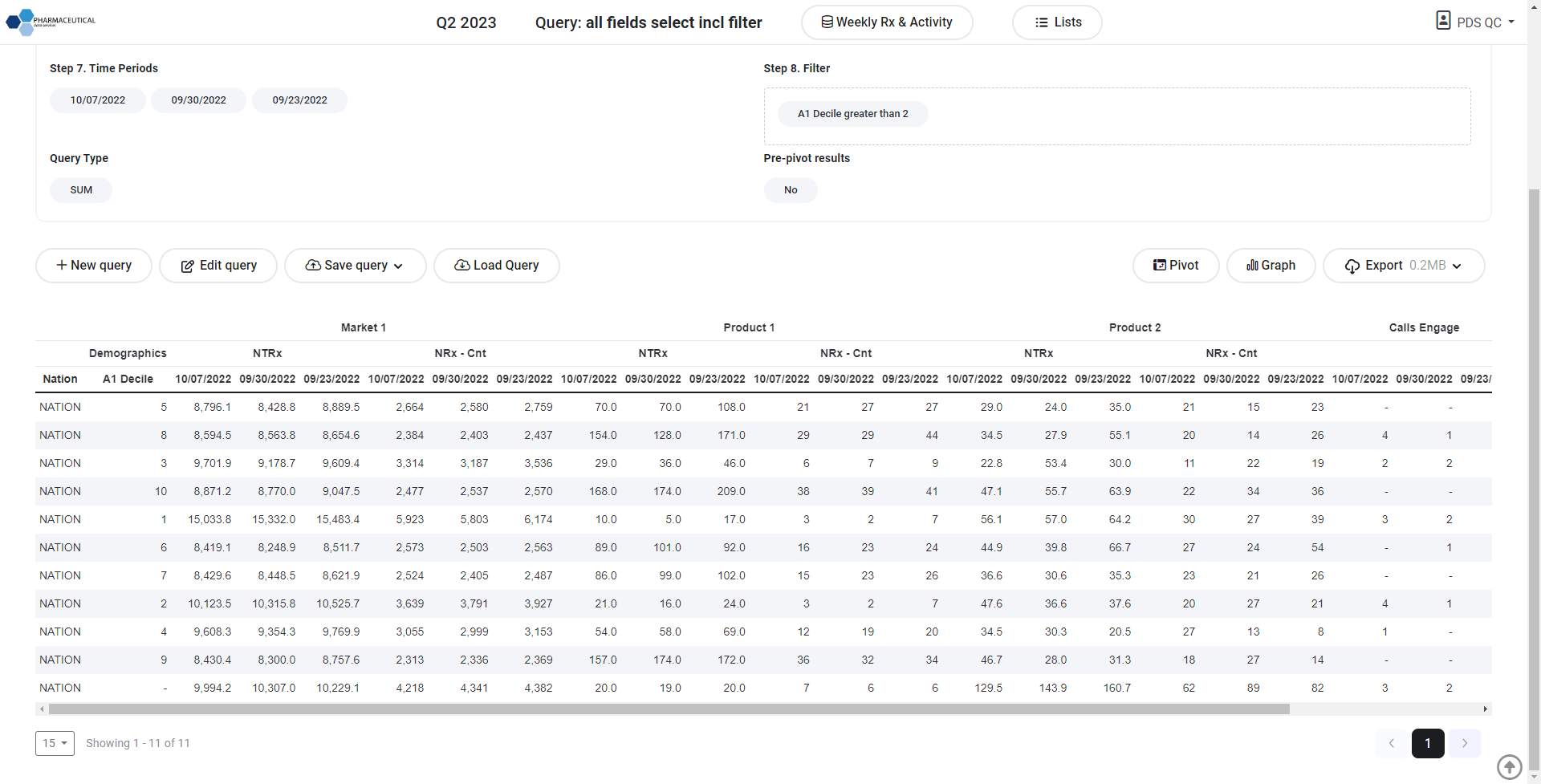Click the Edit query button

(x=218, y=266)
